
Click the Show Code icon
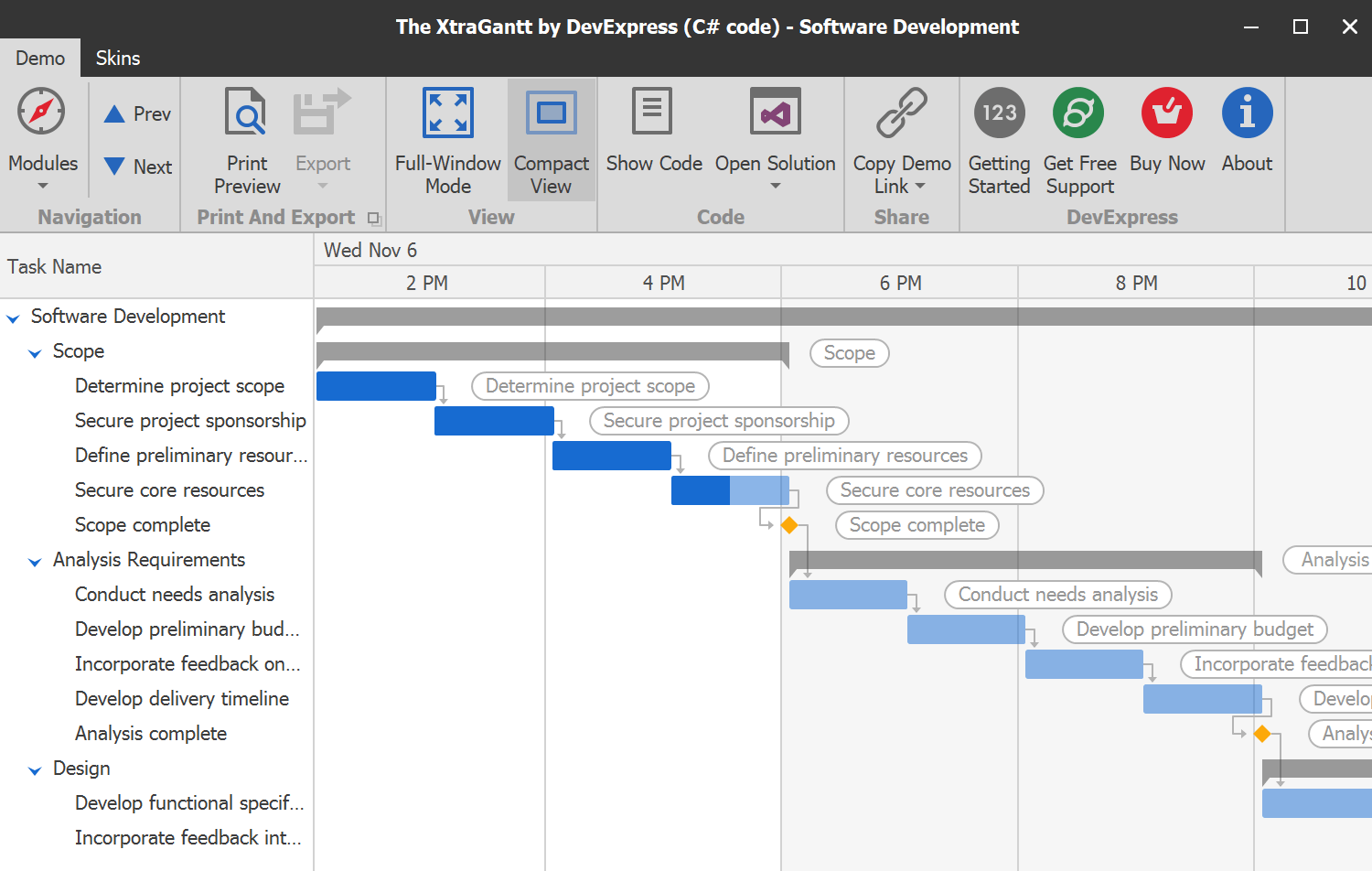pyautogui.click(x=653, y=111)
